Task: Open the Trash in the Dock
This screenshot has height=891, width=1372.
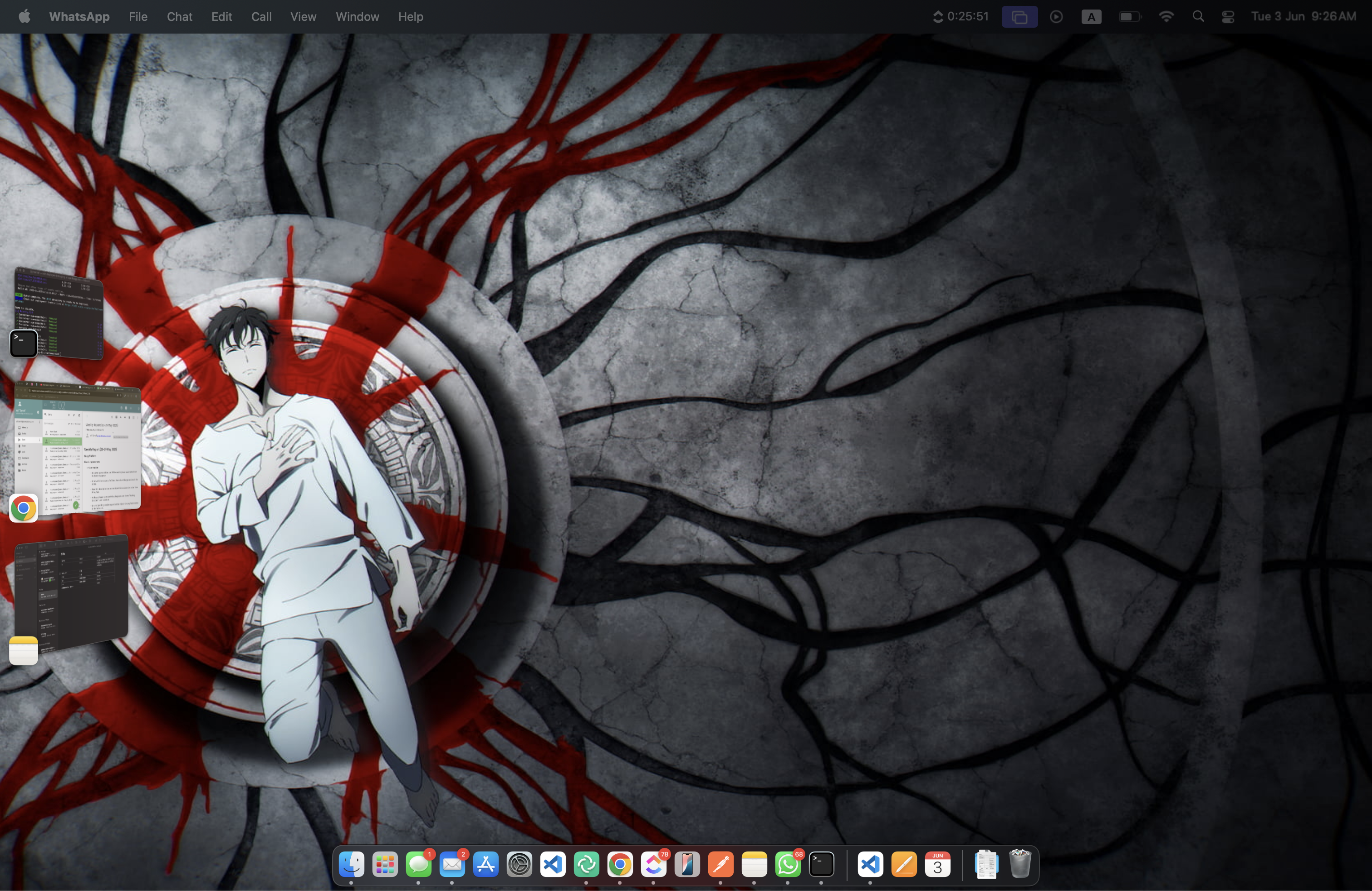Action: (x=1020, y=864)
